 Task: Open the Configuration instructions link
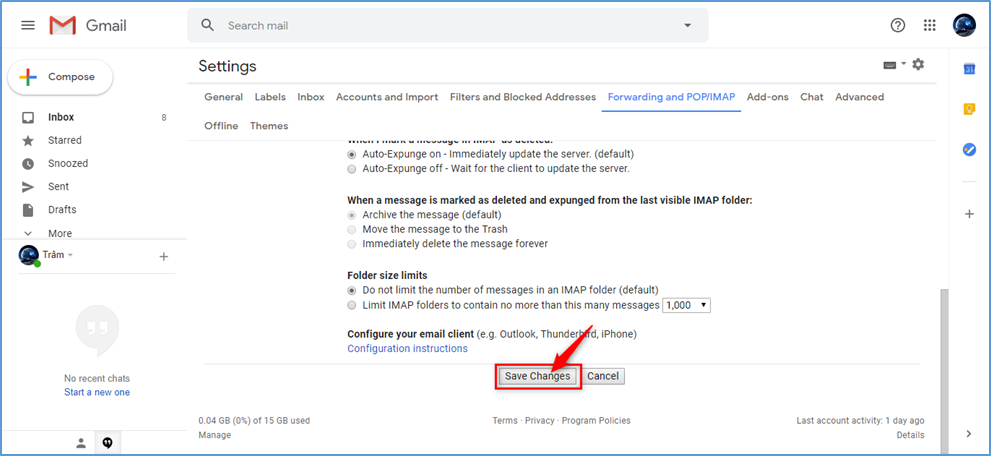tap(407, 349)
